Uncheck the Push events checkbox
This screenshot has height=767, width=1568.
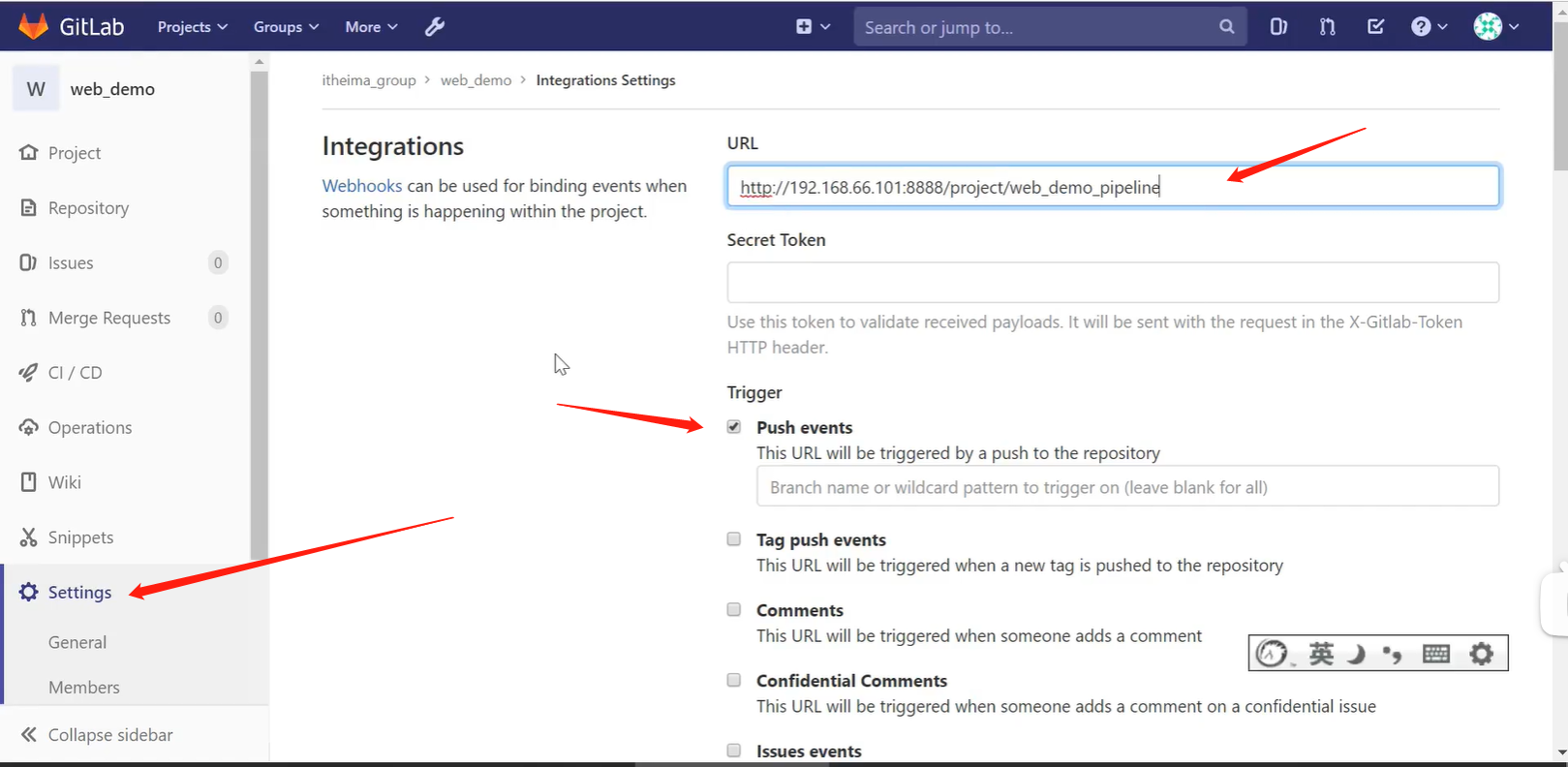(734, 427)
